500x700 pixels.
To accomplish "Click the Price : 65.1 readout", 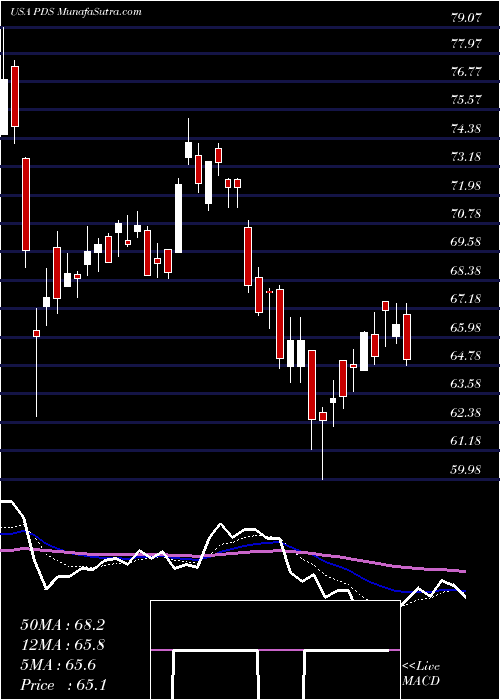I will (62, 685).
